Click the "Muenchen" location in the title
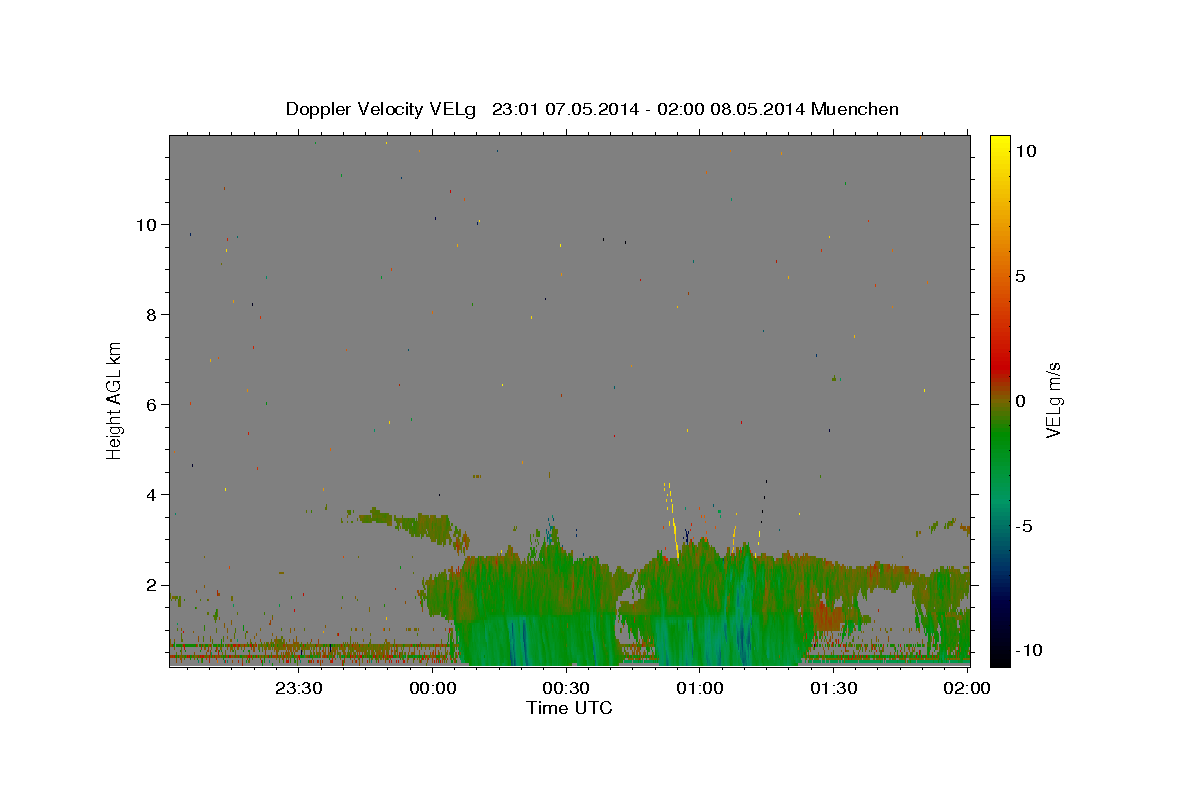The height and width of the screenshot is (800, 1200). point(855,109)
